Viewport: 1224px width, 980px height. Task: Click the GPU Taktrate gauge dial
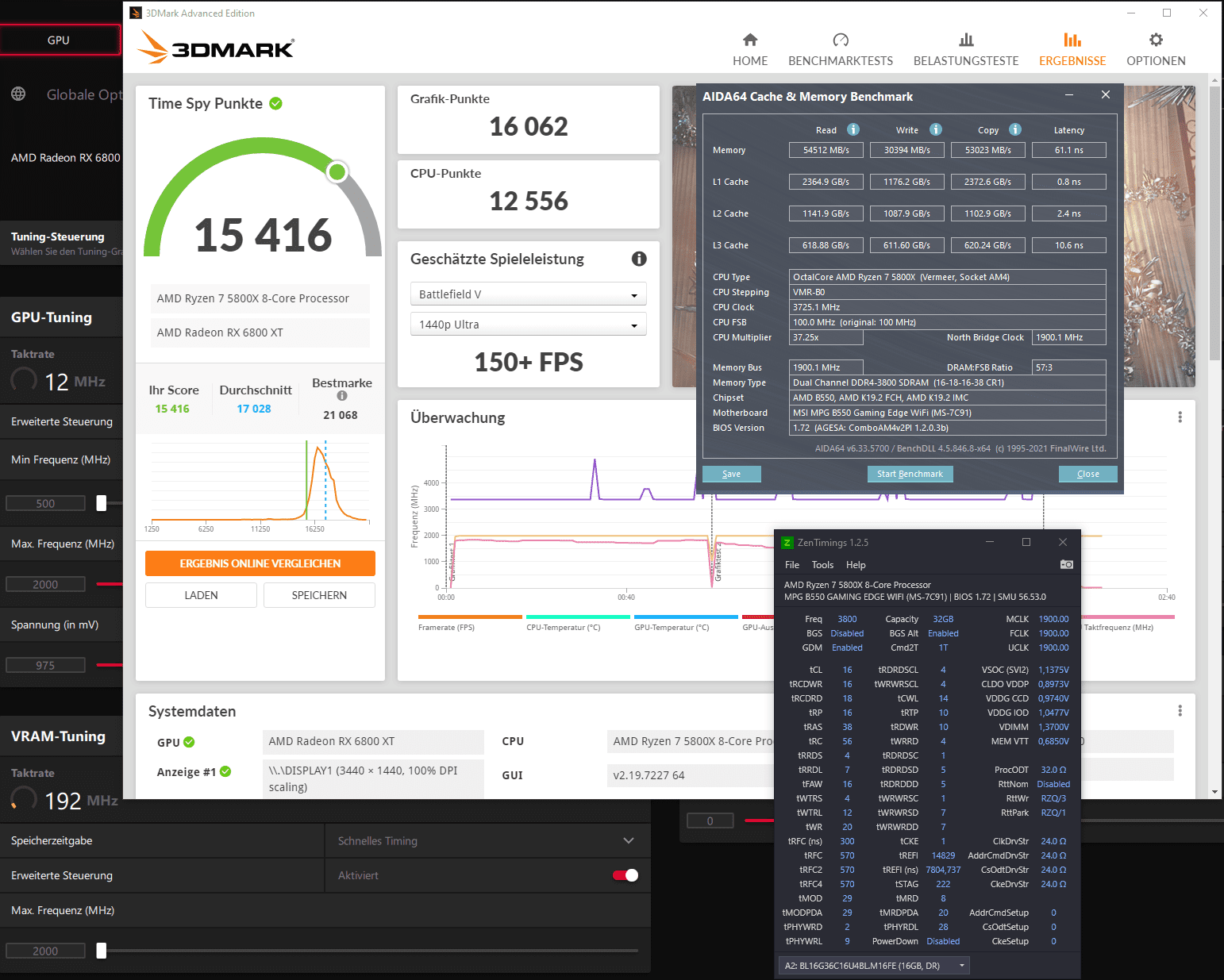point(24,379)
